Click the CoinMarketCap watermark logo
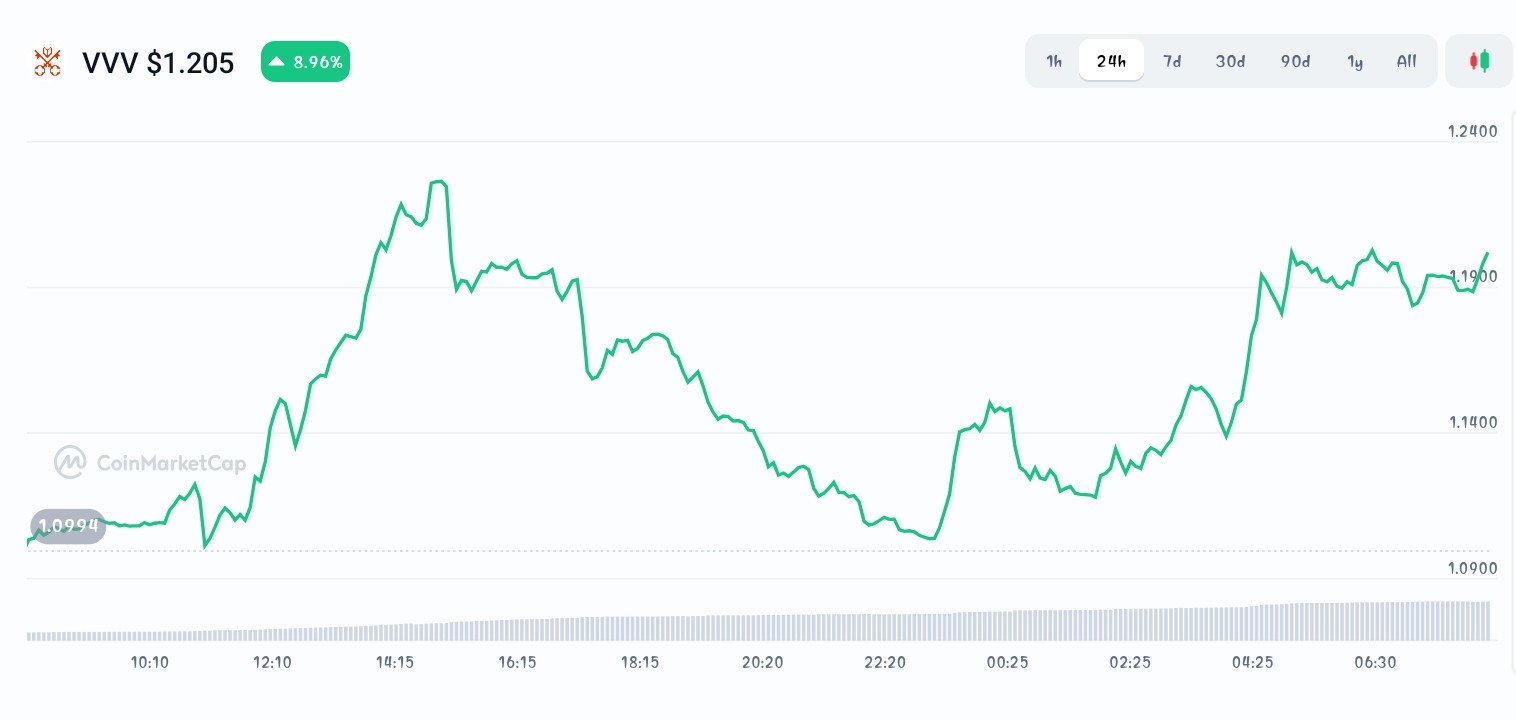Viewport: 1516px width, 720px height. pyautogui.click(x=148, y=462)
